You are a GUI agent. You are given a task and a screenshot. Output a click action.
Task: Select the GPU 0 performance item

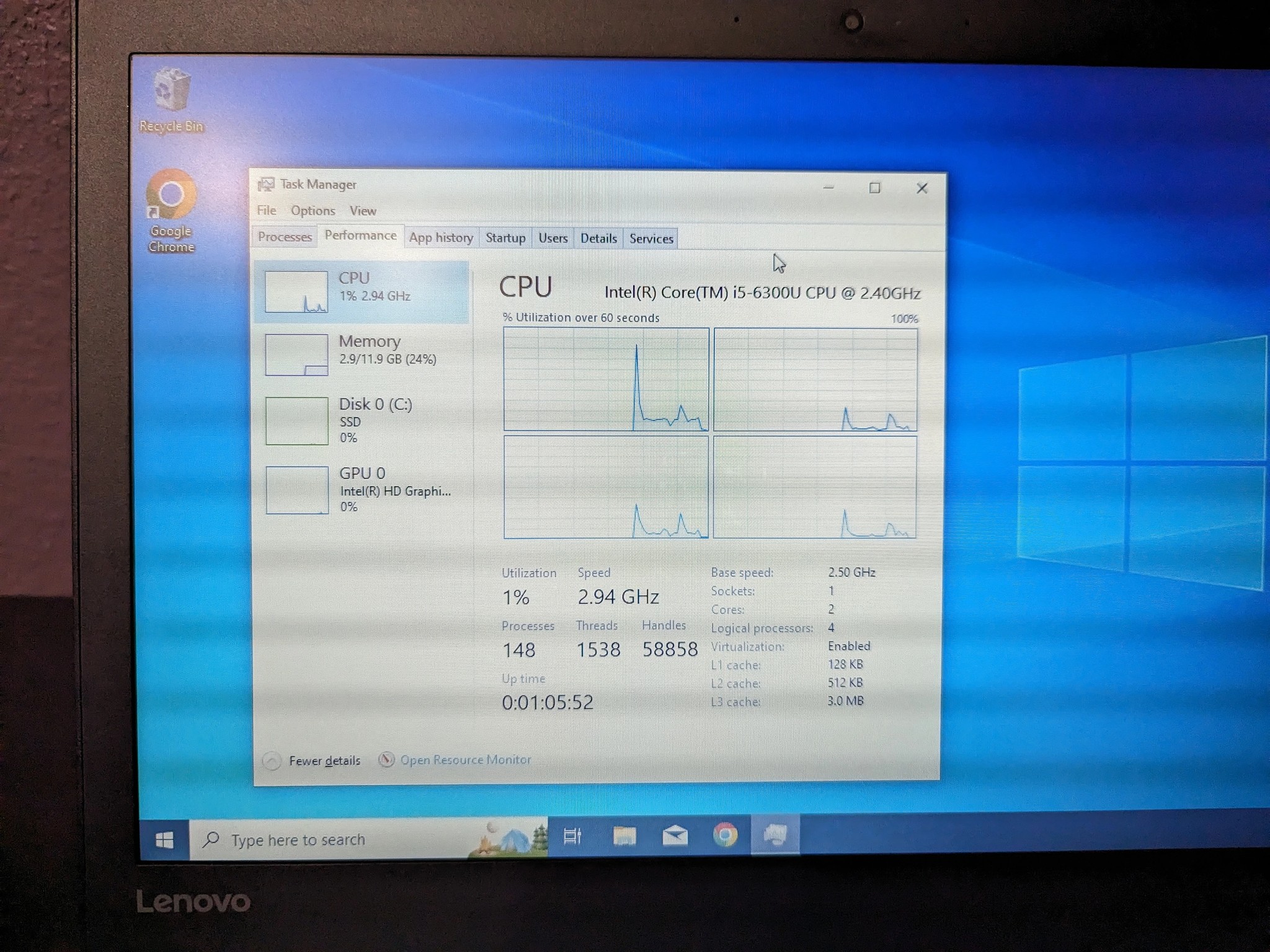(362, 490)
